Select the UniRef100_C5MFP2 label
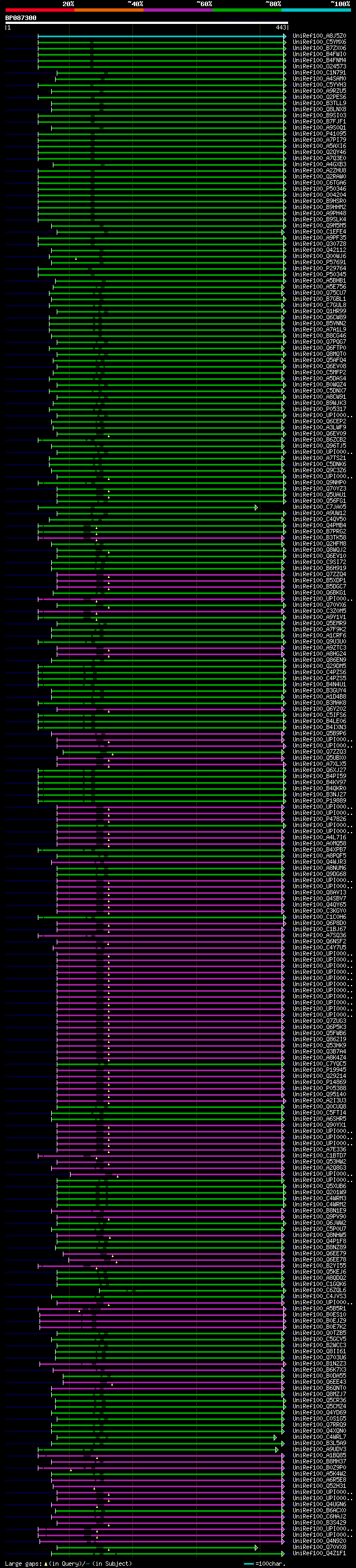 319,373
